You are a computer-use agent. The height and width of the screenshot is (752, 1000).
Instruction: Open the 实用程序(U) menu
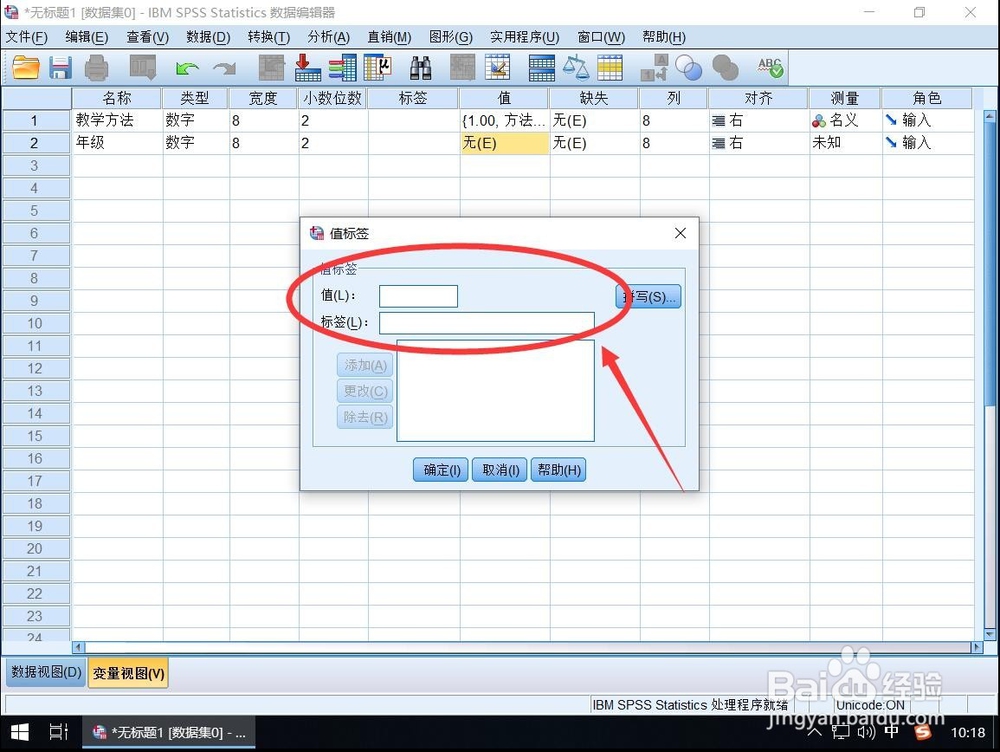pos(524,37)
